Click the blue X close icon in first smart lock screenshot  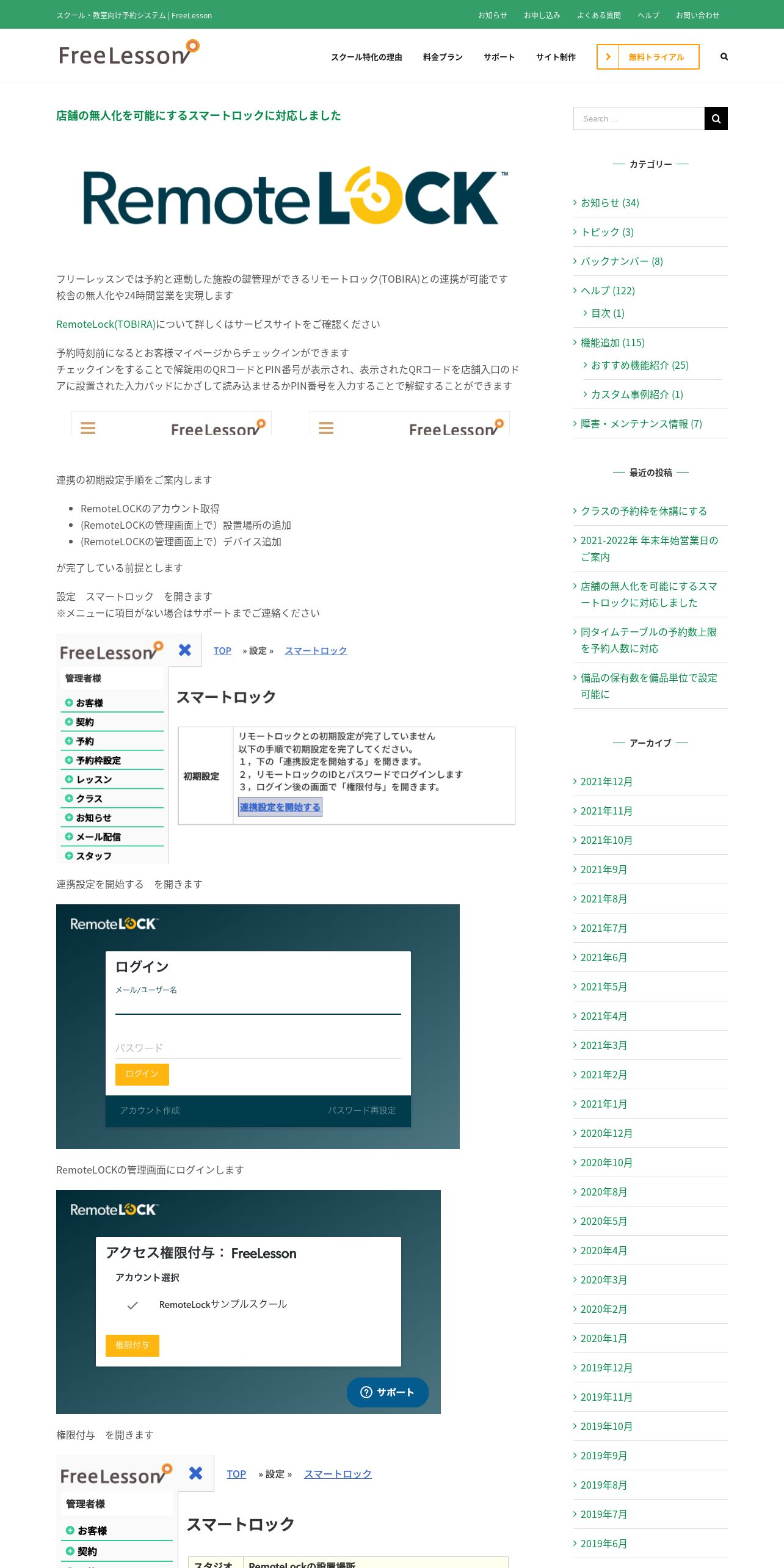coord(184,650)
